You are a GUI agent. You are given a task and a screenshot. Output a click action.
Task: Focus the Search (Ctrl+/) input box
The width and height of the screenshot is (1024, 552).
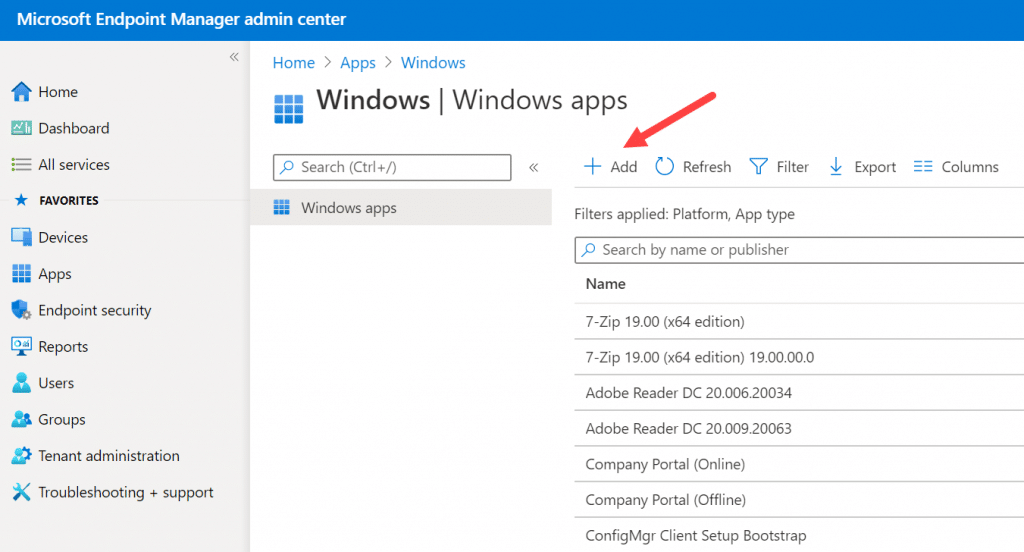coord(392,167)
